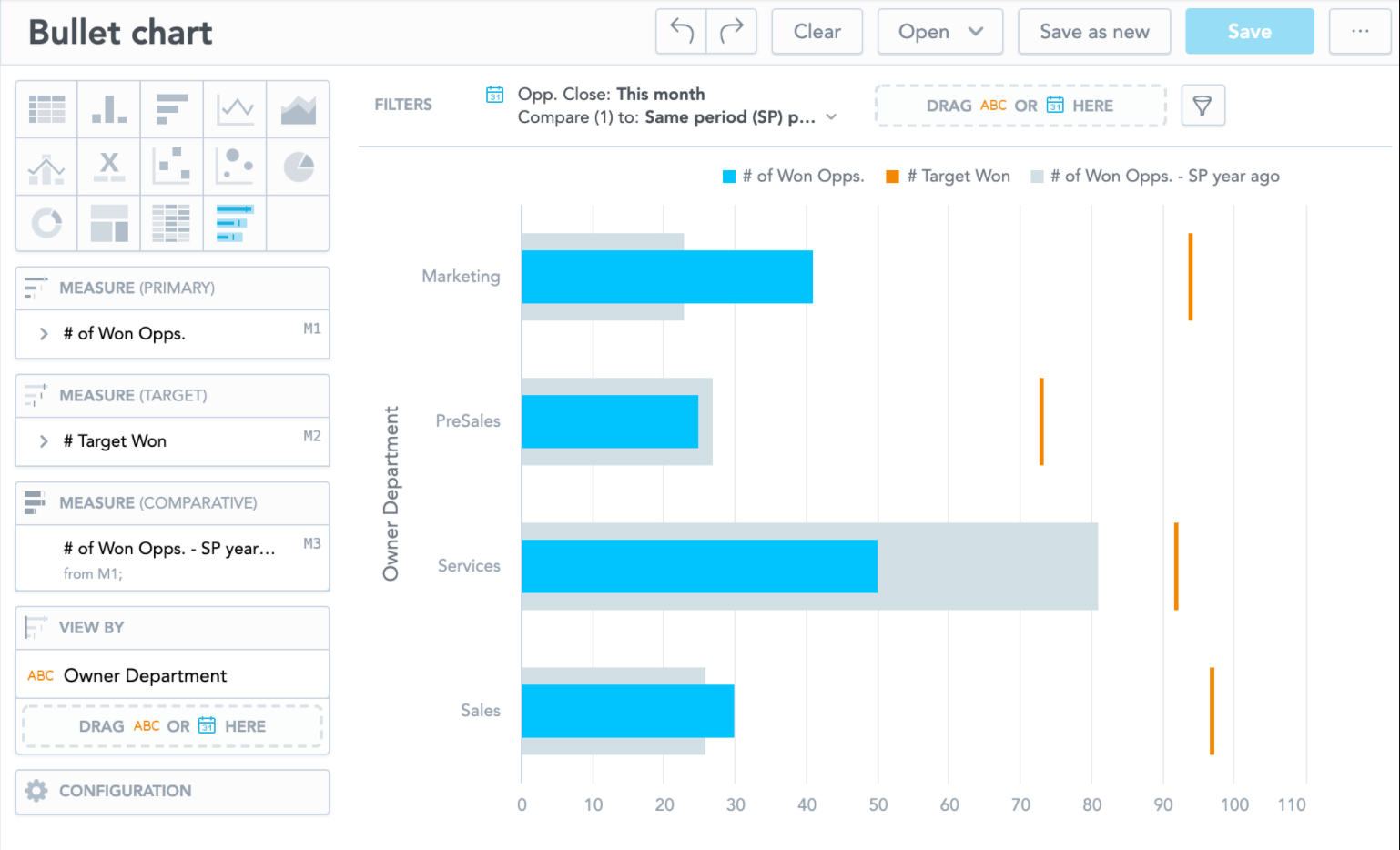Click the blue Marketing bar in chart
The image size is (1400, 850).
pyautogui.click(x=666, y=277)
